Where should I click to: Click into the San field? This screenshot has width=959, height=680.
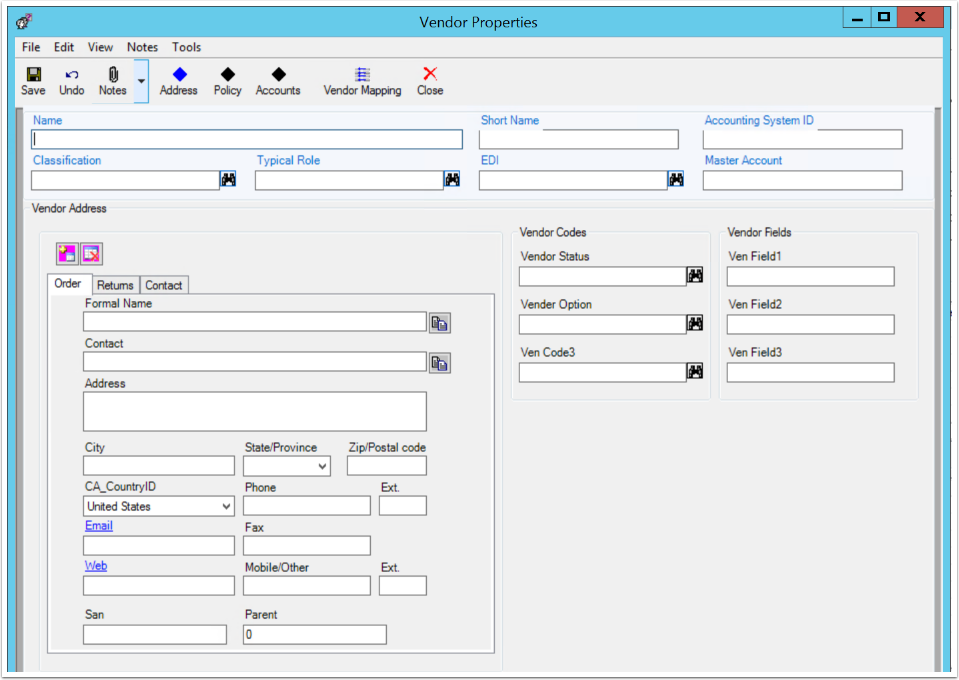pyautogui.click(x=155, y=634)
